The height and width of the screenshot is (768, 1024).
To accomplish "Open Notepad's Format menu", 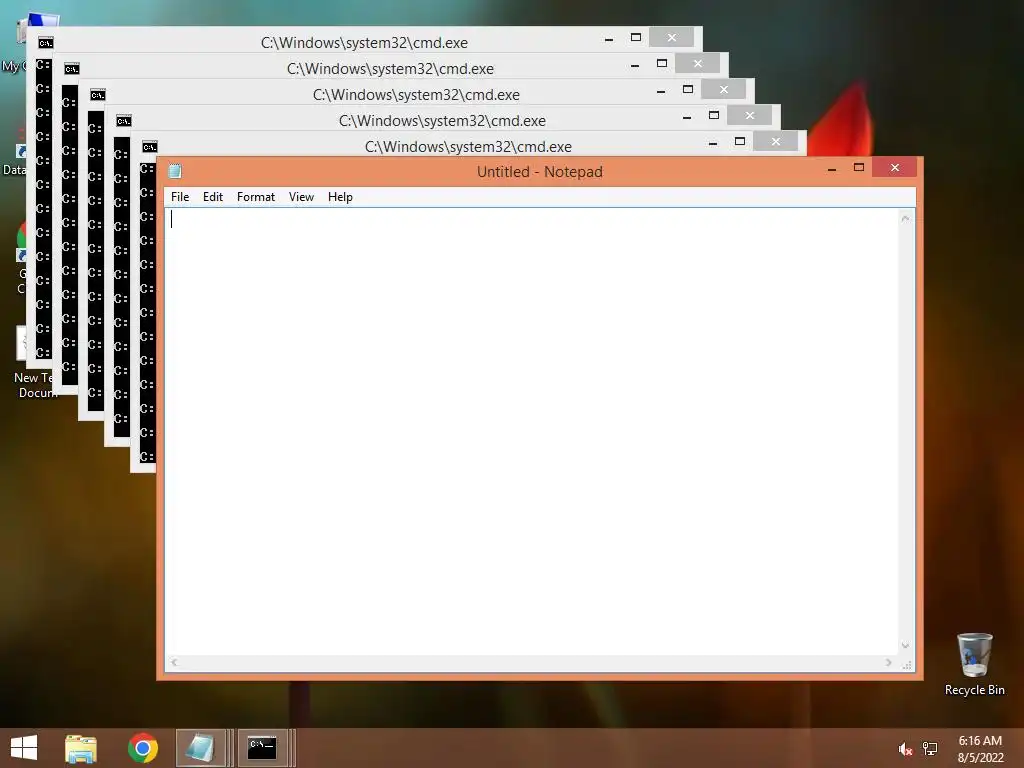I will pyautogui.click(x=255, y=197).
